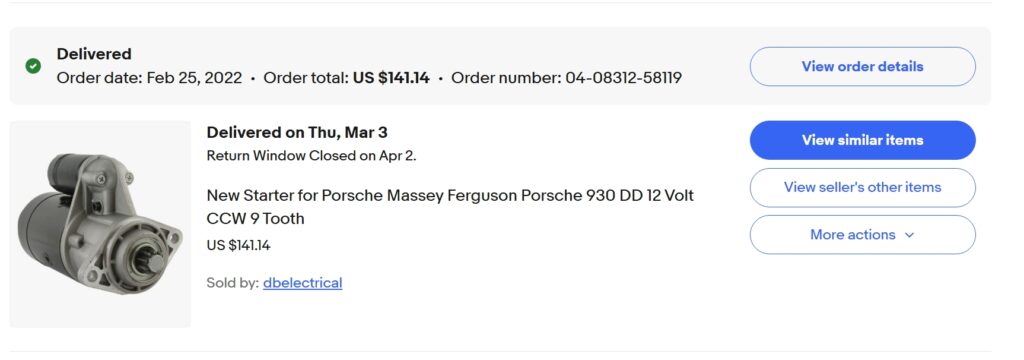Open View seller's other items
This screenshot has height=360, width=1024.
point(862,188)
